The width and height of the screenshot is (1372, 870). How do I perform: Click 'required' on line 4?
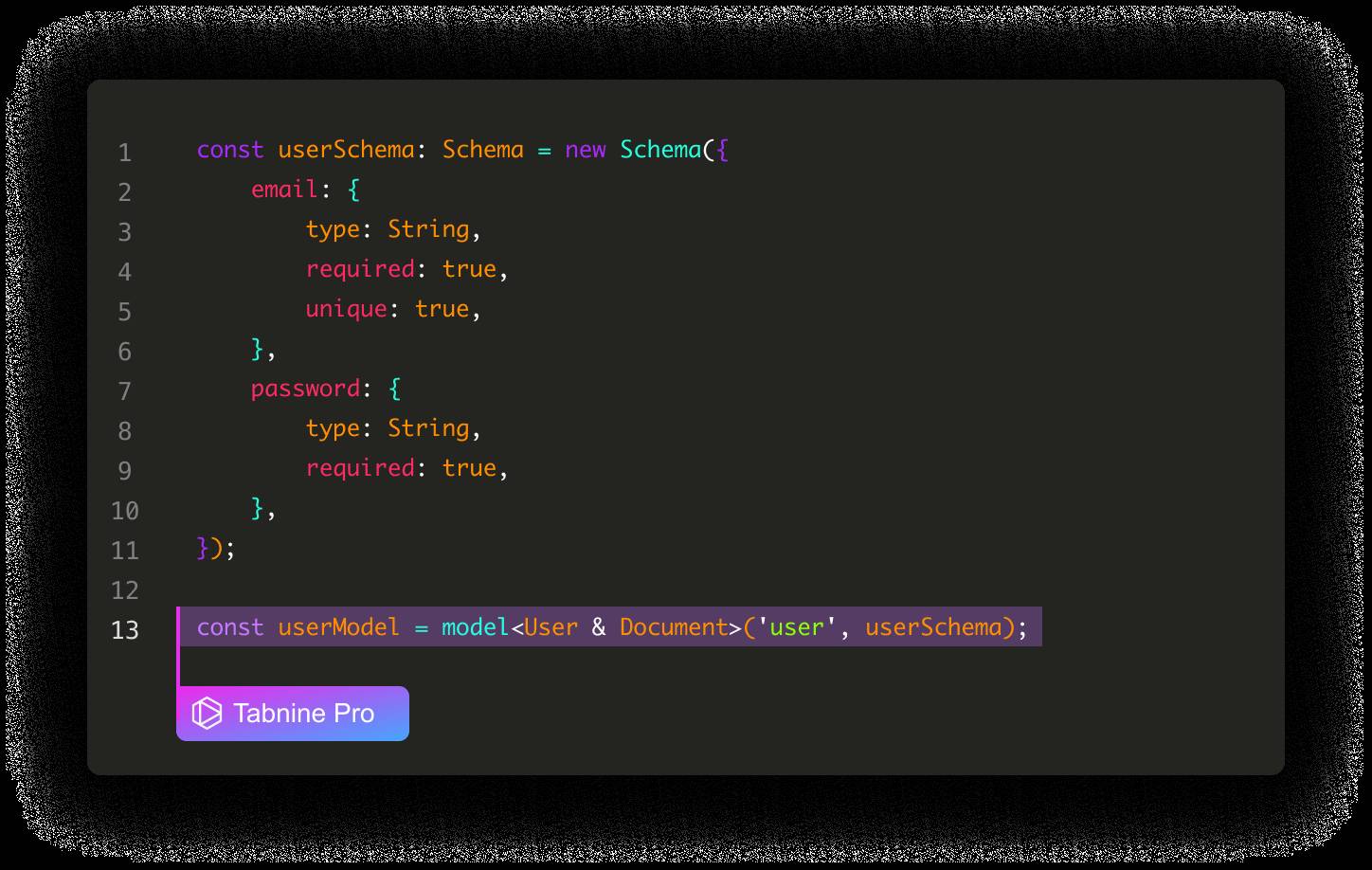(360, 269)
